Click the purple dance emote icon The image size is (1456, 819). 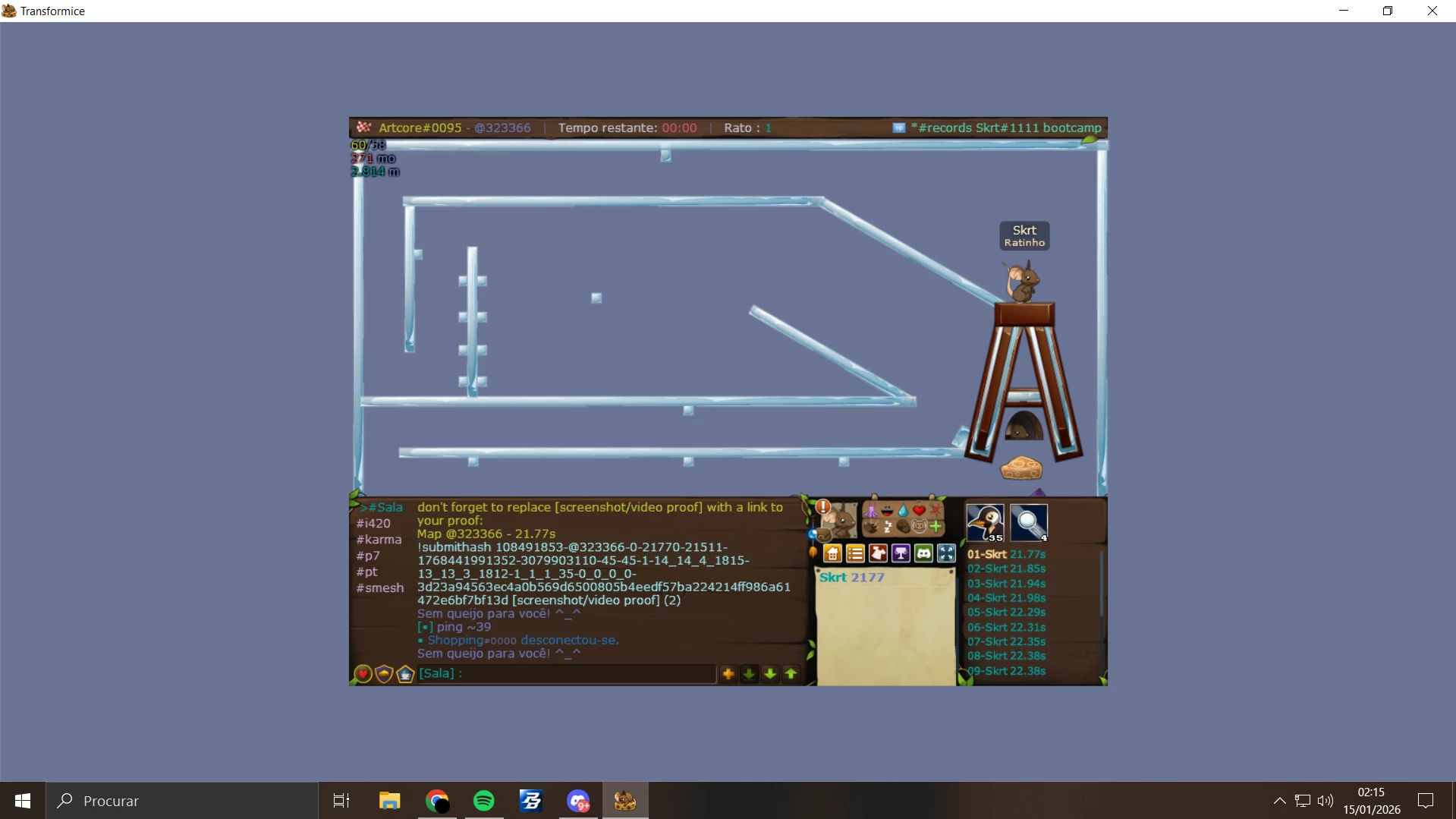[x=871, y=511]
